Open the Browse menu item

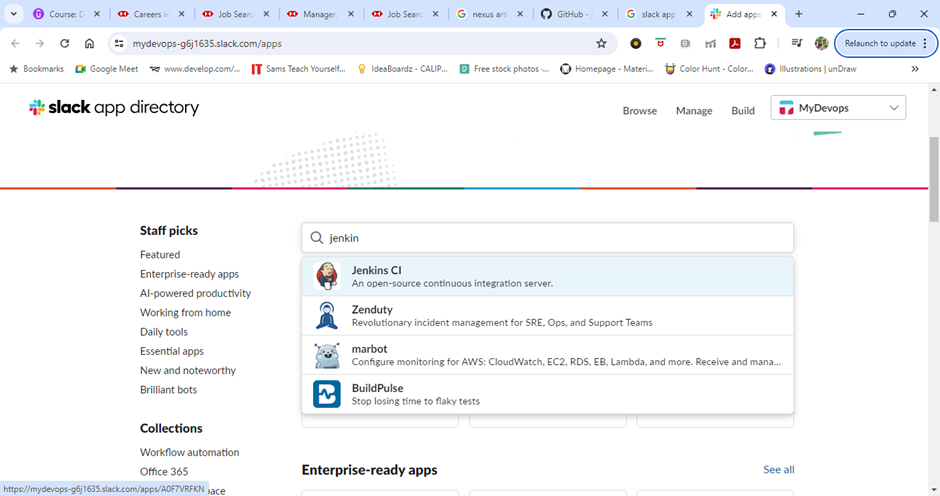click(640, 110)
